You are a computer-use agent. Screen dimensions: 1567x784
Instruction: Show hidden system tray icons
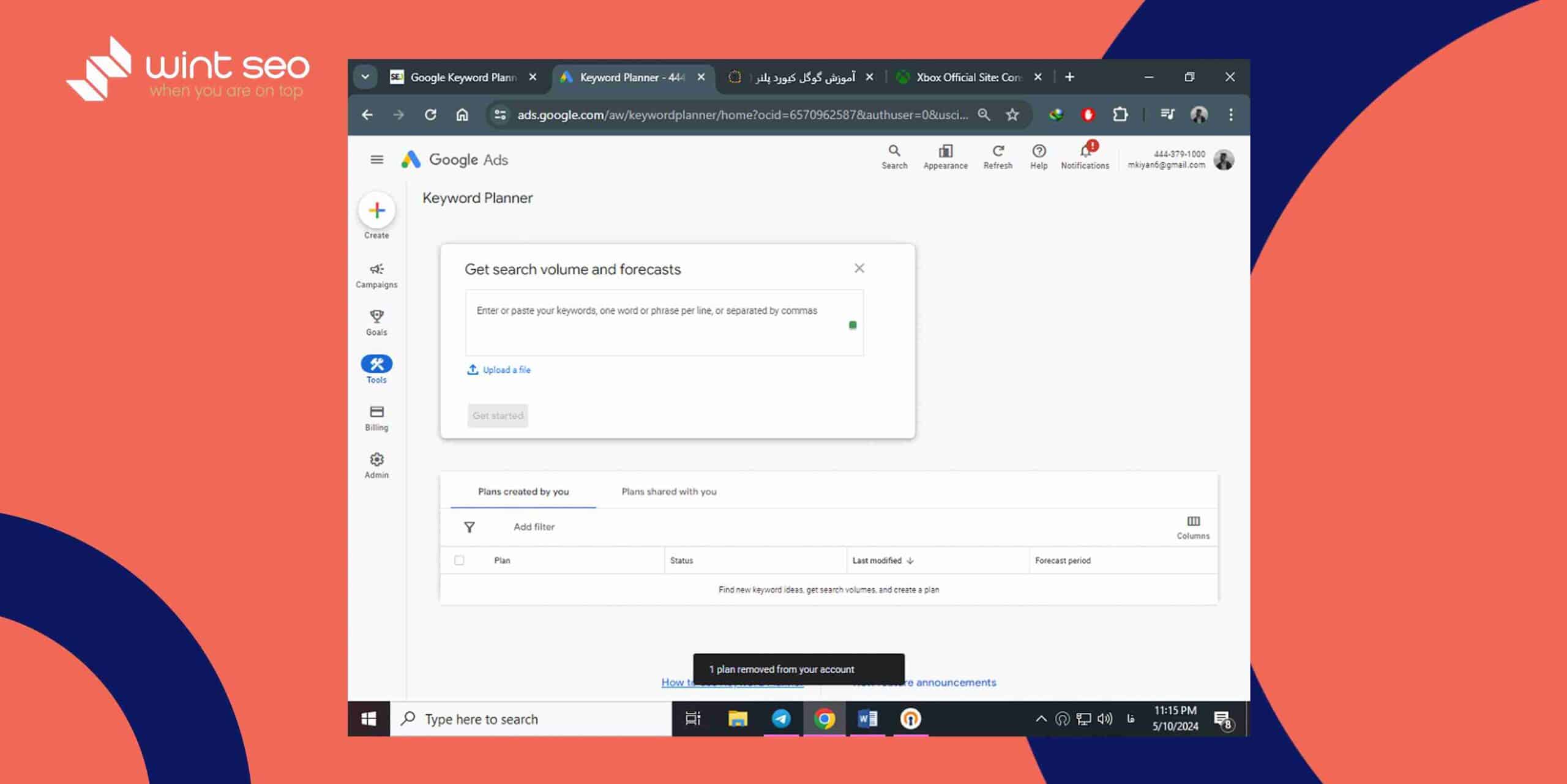pyautogui.click(x=1041, y=719)
